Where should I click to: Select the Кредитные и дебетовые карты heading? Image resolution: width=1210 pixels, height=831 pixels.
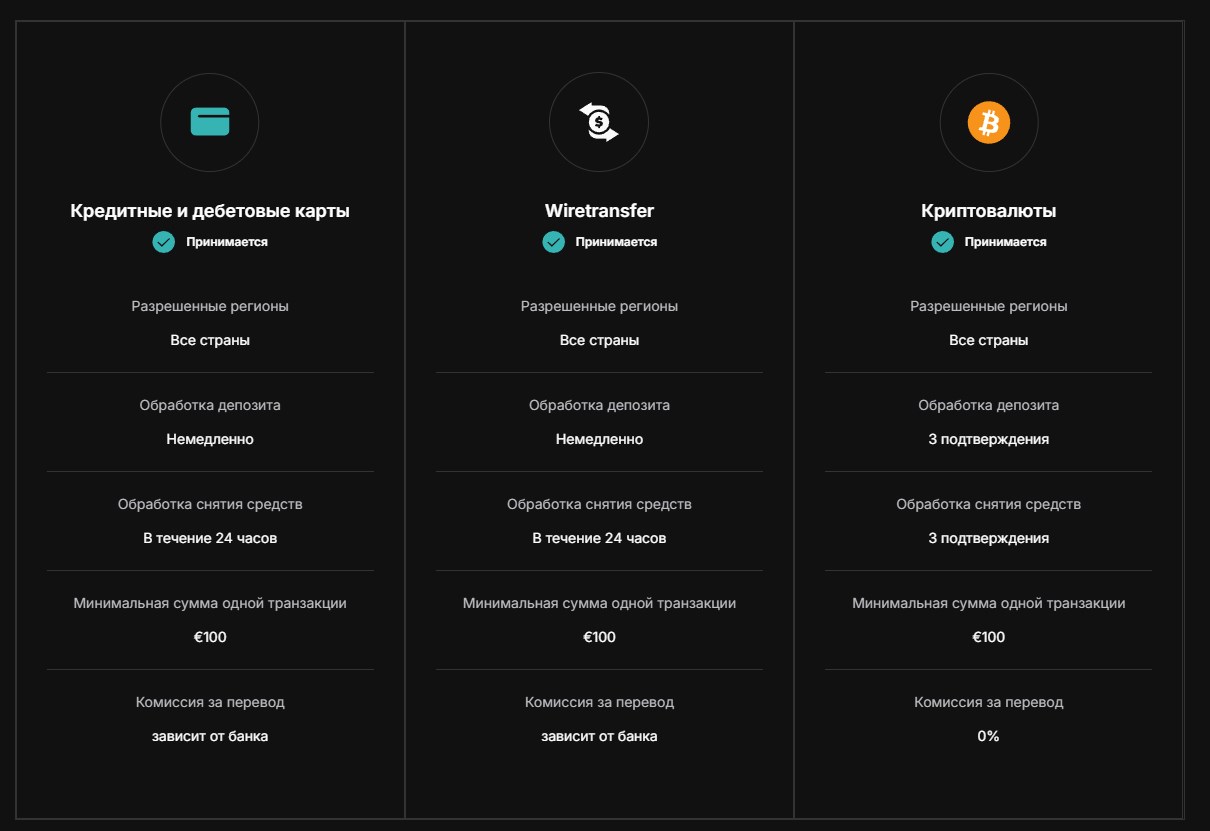(x=210, y=211)
